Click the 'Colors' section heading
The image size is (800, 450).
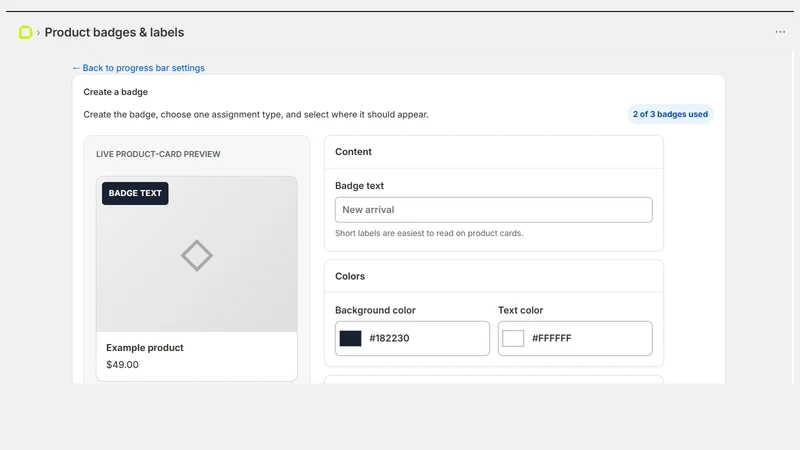350,276
